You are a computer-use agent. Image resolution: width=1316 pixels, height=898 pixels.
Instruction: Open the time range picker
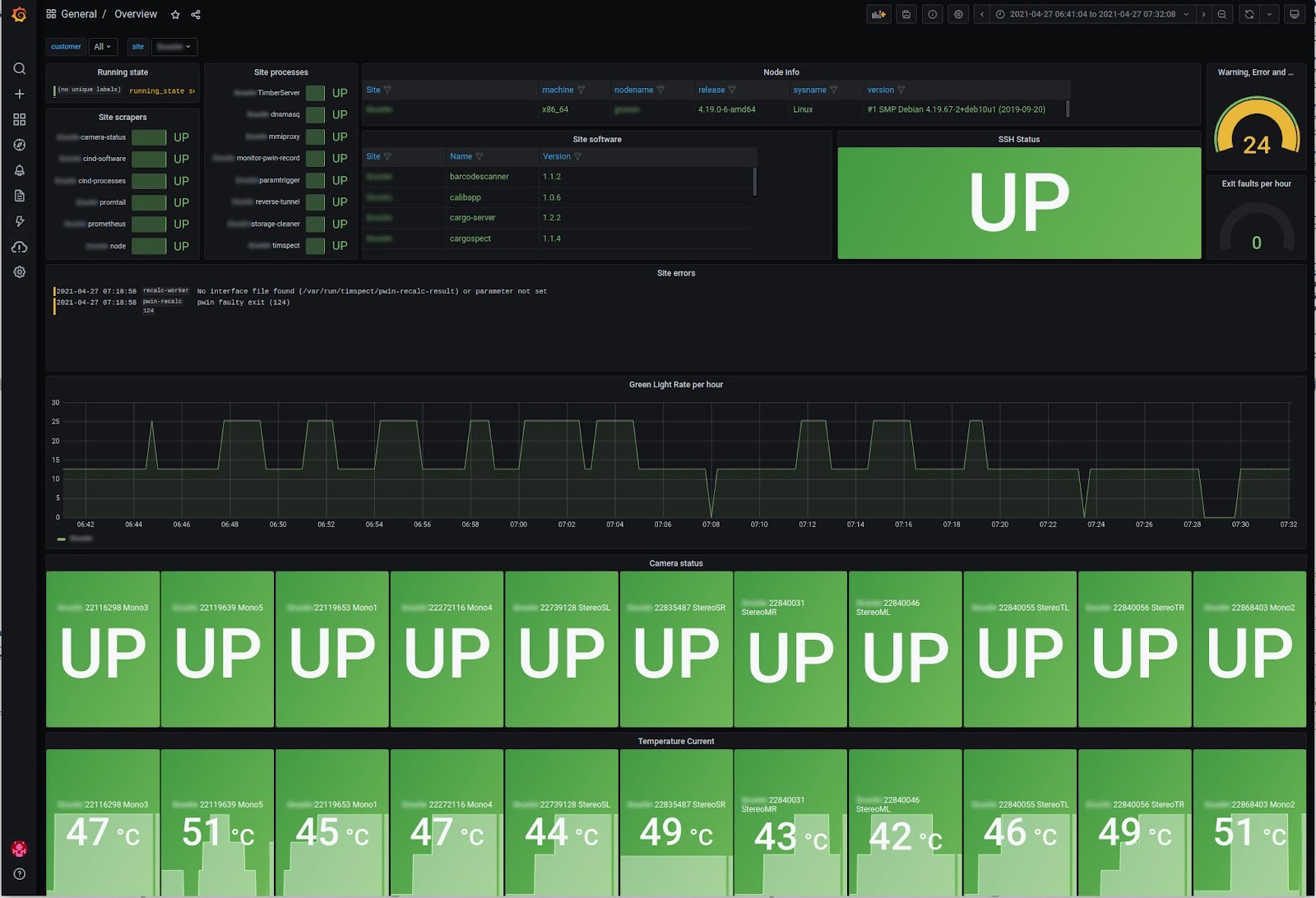[x=1091, y=15]
